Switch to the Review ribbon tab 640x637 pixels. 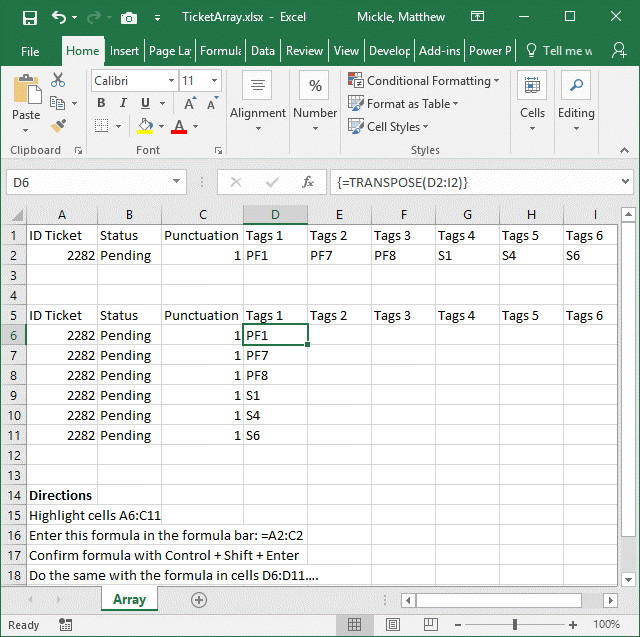click(x=304, y=51)
